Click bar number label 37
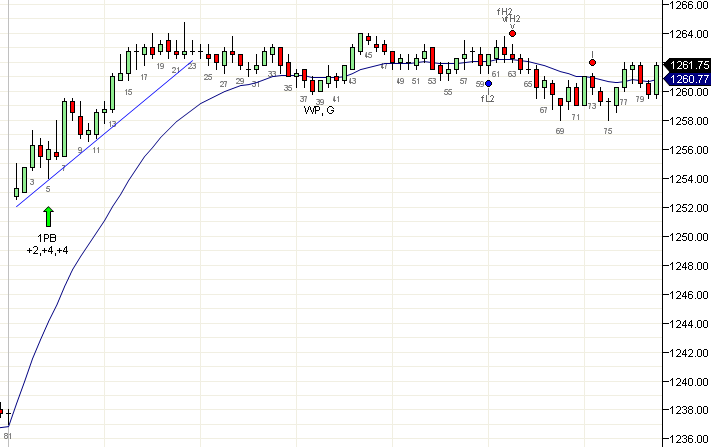The width and height of the screenshot is (711, 447). pyautogui.click(x=304, y=99)
